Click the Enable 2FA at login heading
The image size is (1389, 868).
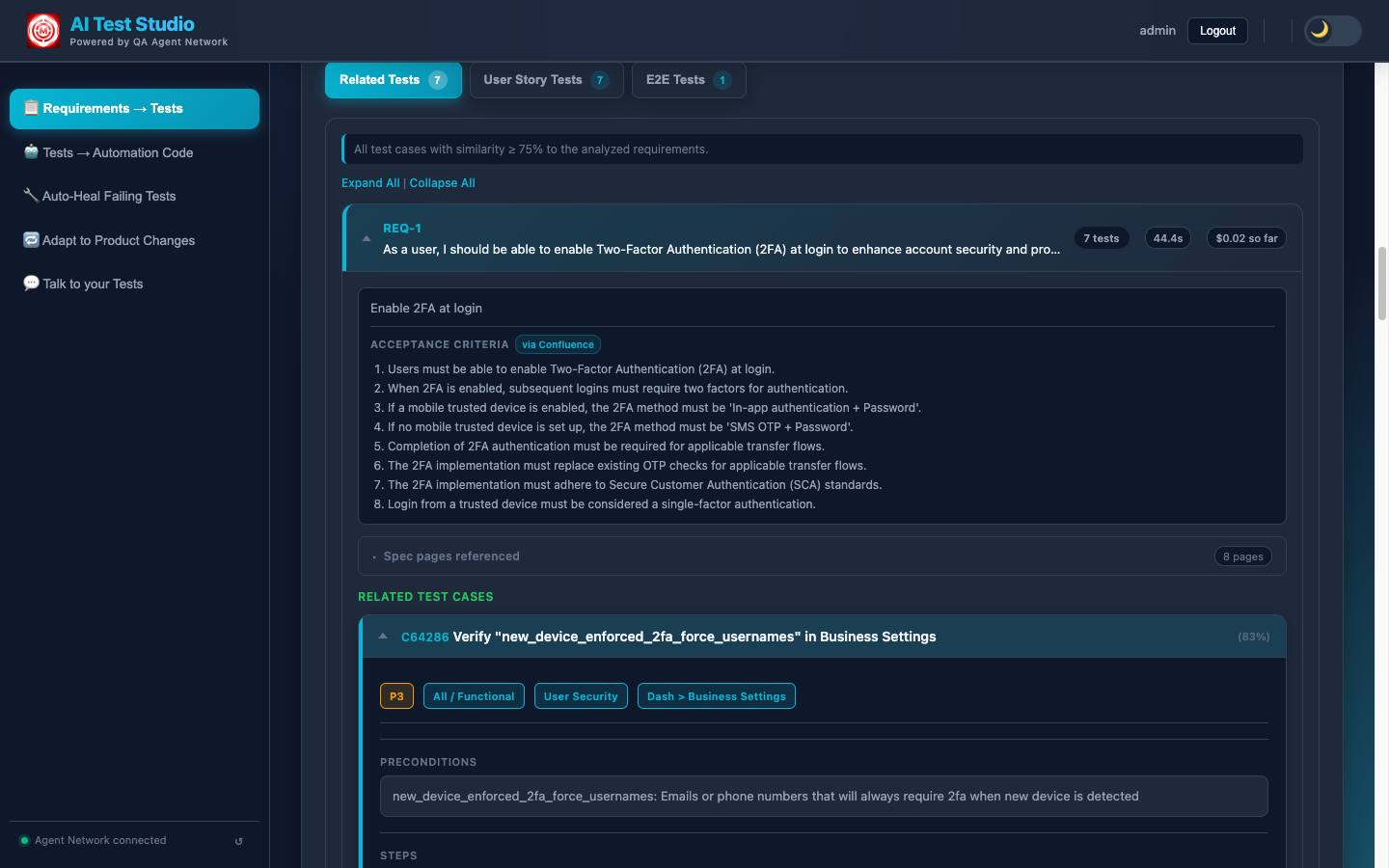(x=426, y=308)
